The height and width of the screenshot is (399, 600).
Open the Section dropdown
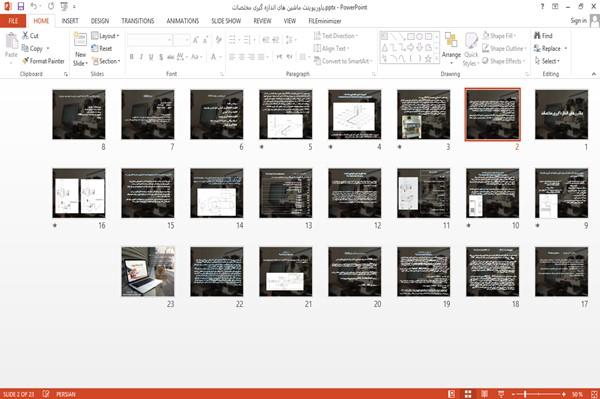pyautogui.click(x=106, y=61)
